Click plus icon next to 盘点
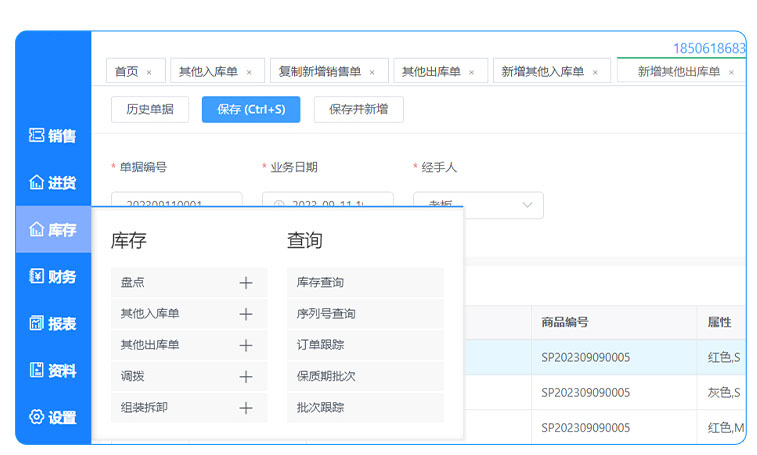 click(x=246, y=283)
